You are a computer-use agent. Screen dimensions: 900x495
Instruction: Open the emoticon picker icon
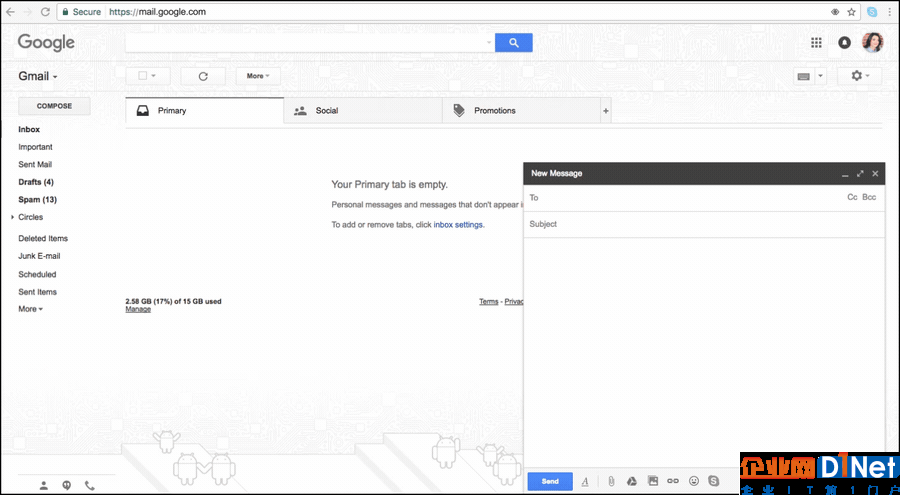(694, 481)
